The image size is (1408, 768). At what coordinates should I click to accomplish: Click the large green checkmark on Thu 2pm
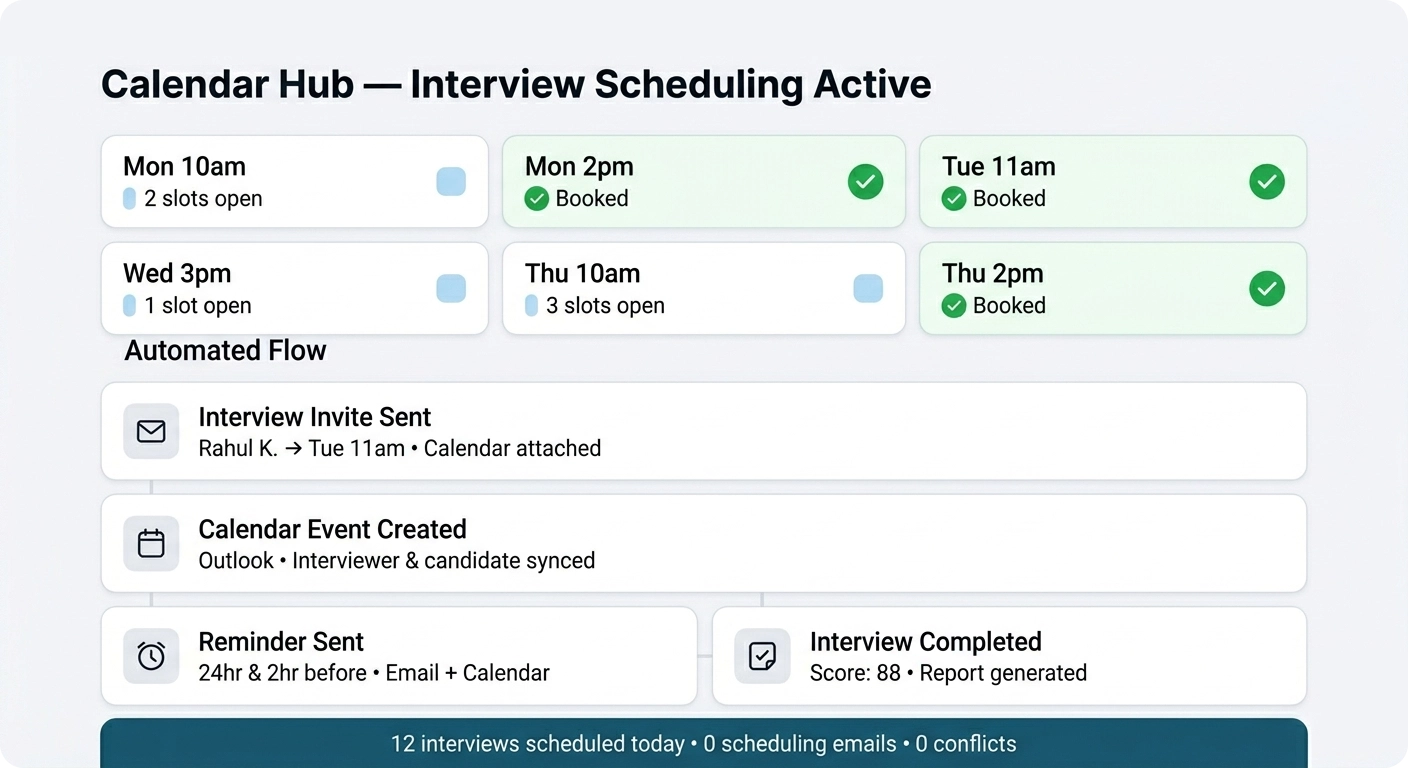(1267, 289)
